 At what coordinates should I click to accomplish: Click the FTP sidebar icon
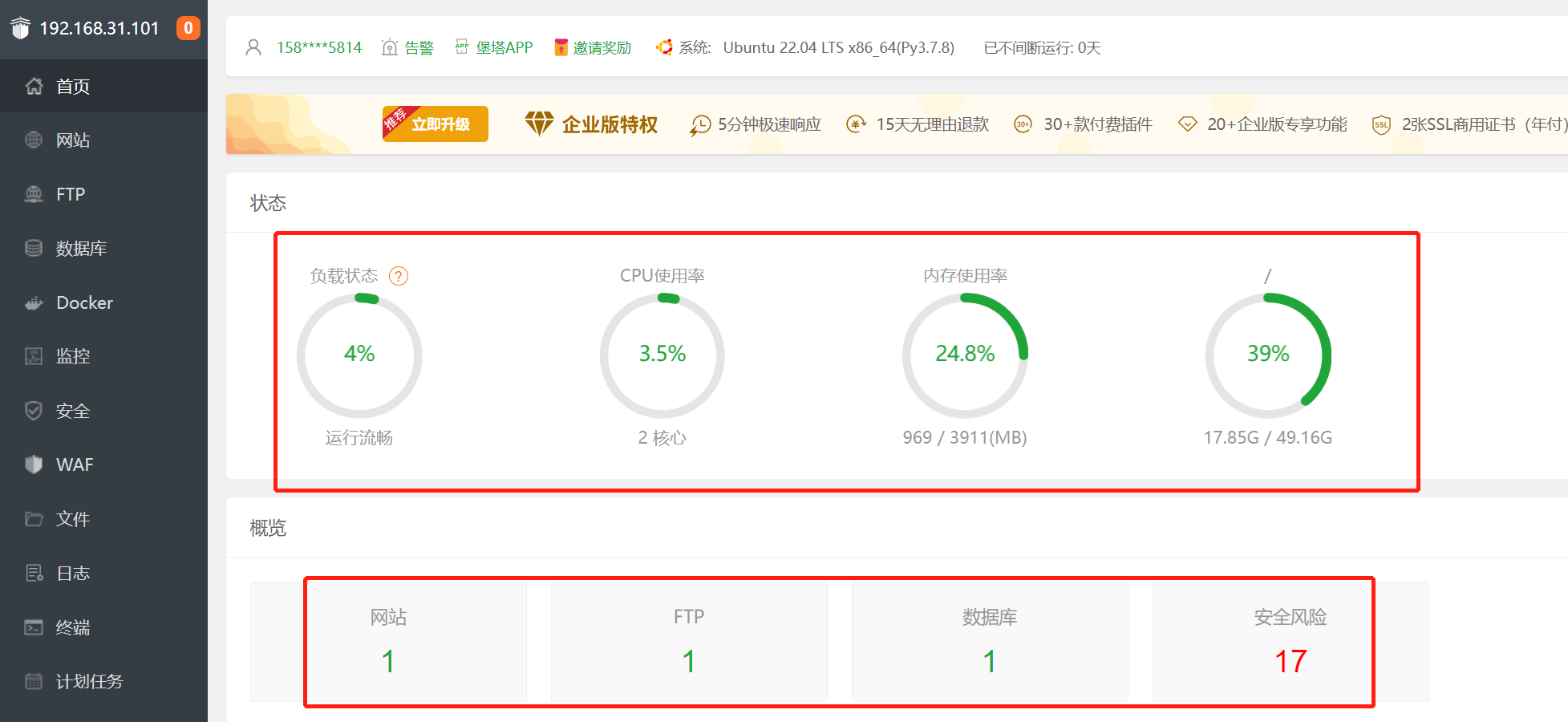point(34,194)
